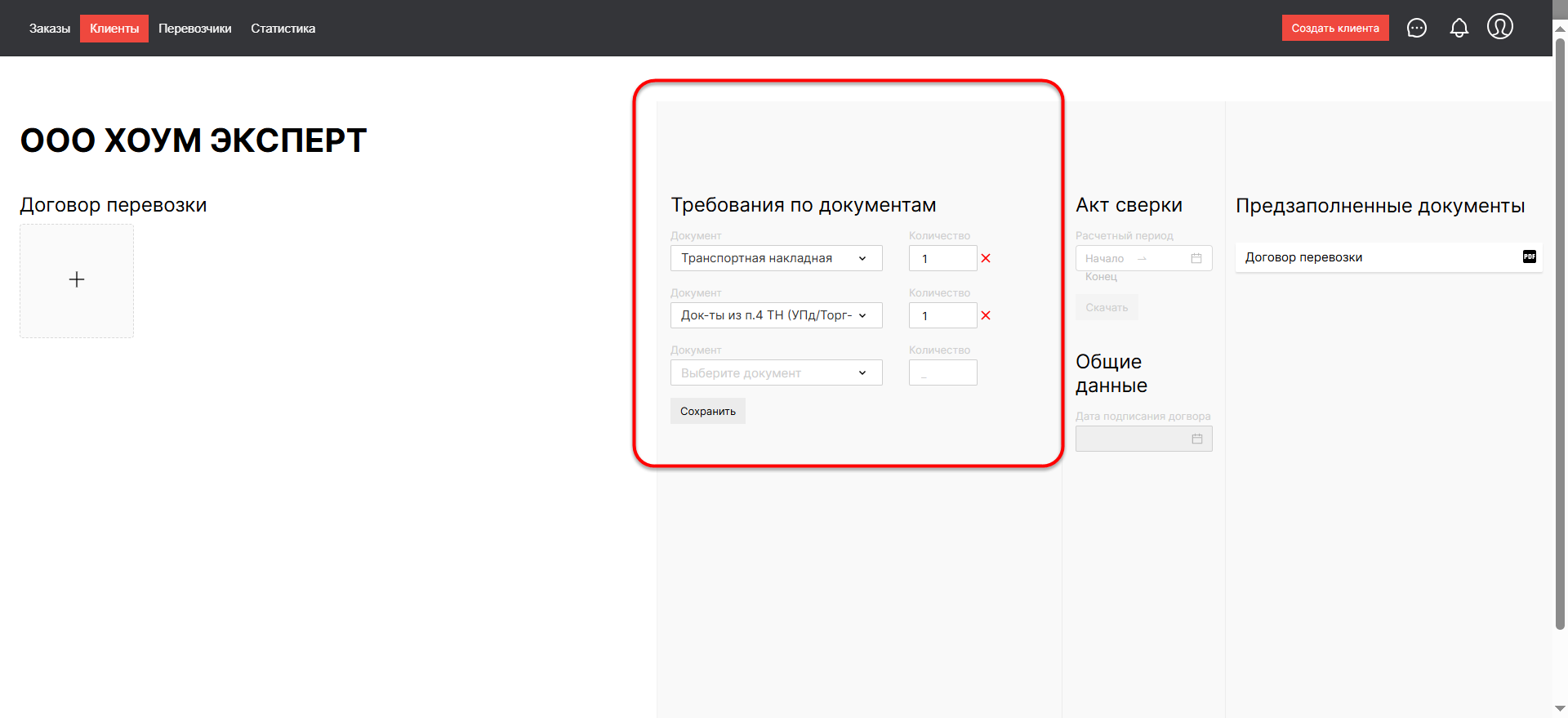
Task: Open calendar for Дата подписания договора
Action: point(1196,439)
